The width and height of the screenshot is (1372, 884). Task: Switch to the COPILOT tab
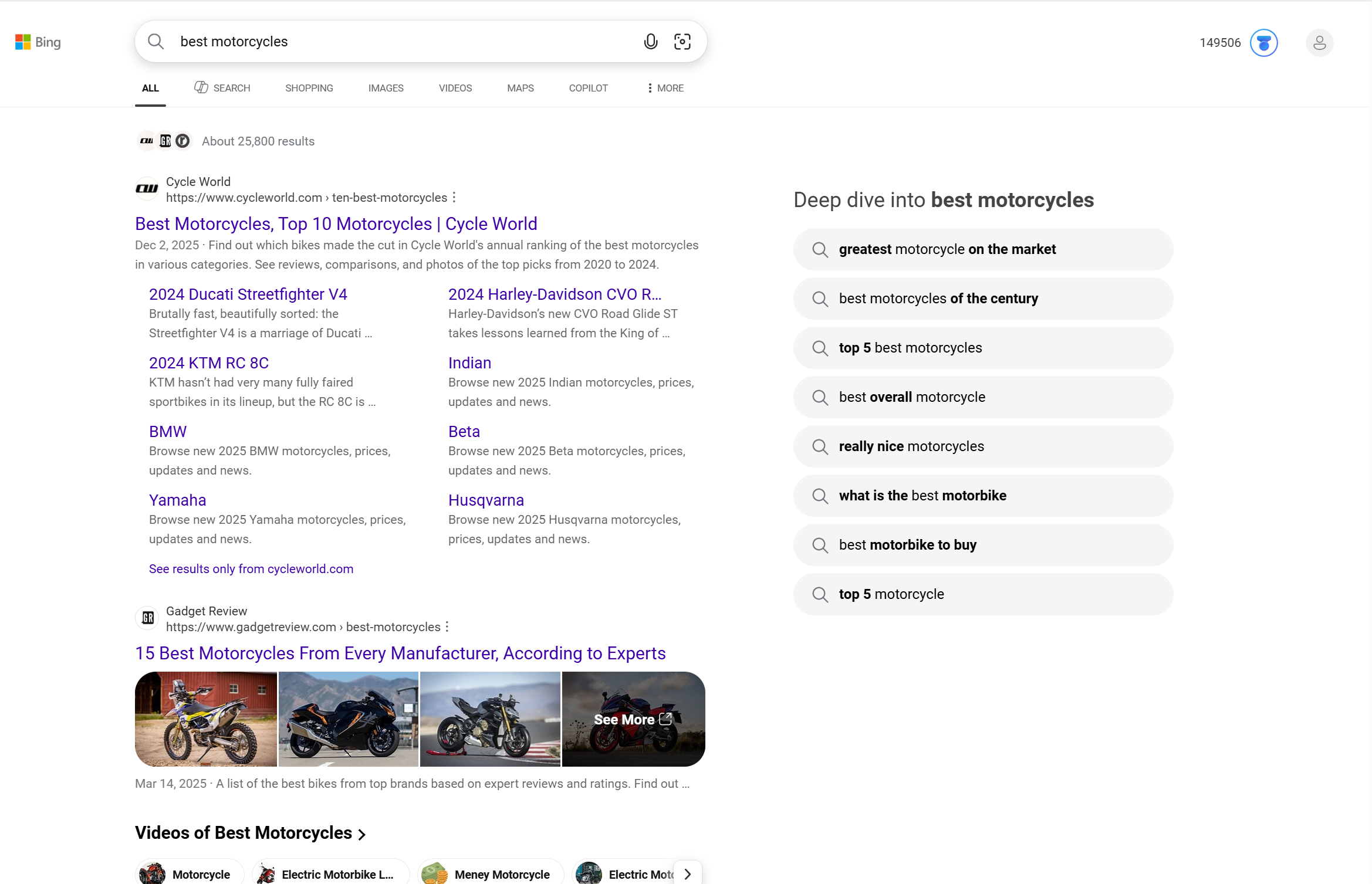pyautogui.click(x=588, y=88)
